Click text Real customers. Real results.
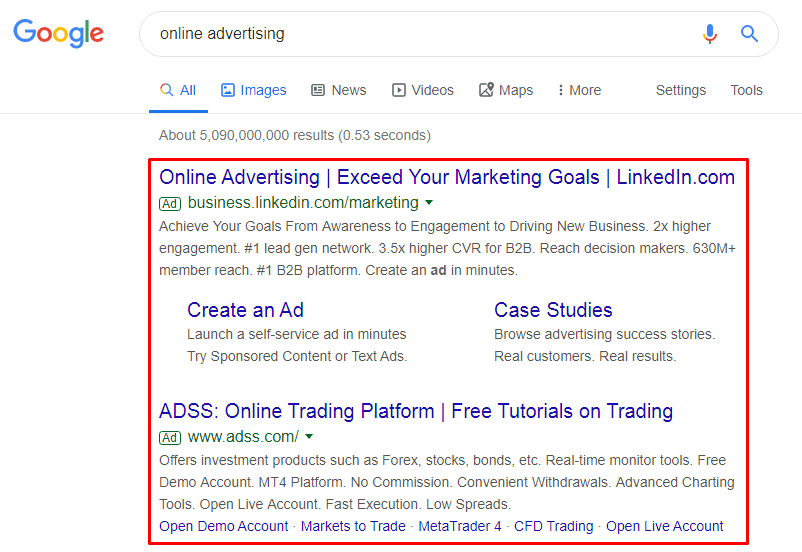Viewport: 802px width, 552px height. (x=585, y=357)
